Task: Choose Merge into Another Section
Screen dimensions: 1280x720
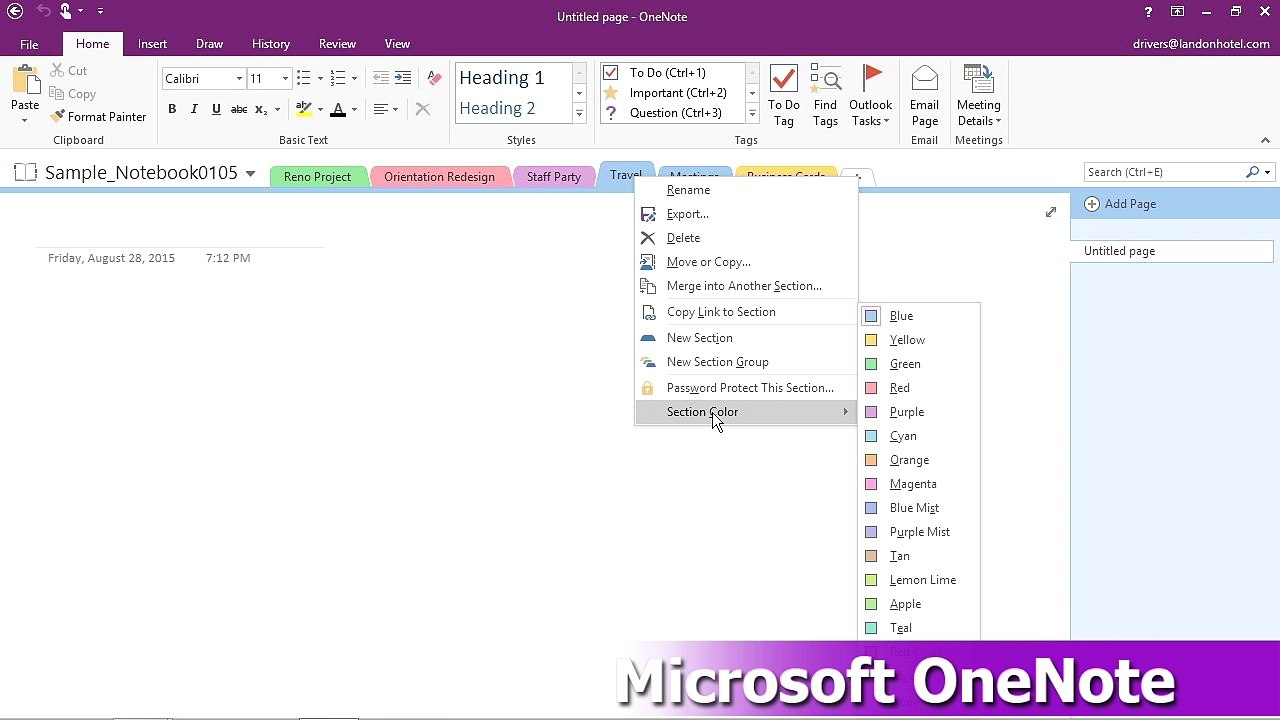Action: tap(744, 286)
